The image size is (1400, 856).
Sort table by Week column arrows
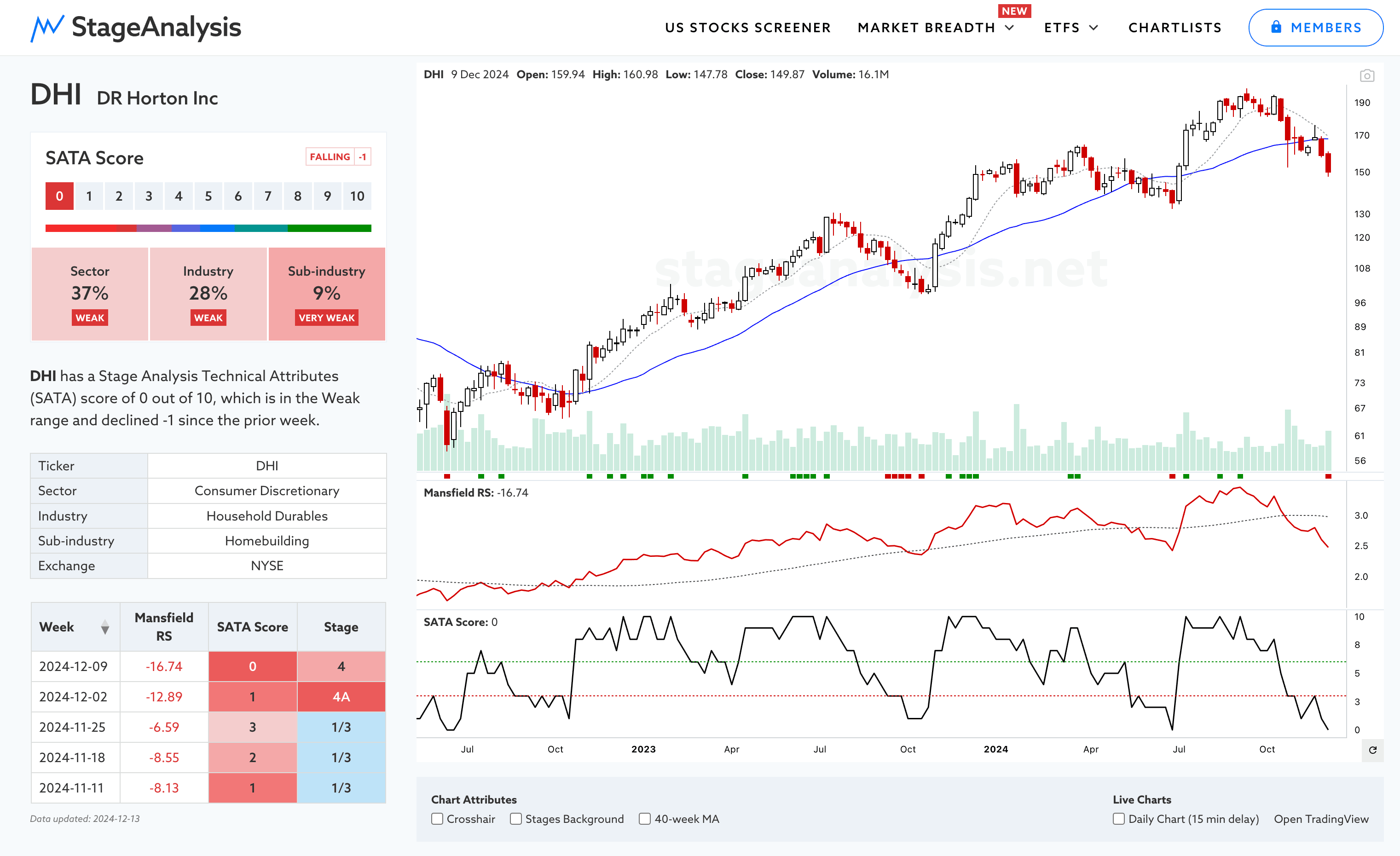pos(104,627)
